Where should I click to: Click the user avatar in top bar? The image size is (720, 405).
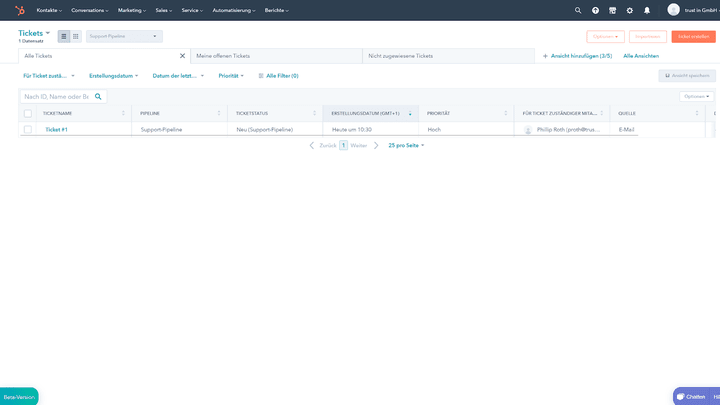pyautogui.click(x=673, y=10)
